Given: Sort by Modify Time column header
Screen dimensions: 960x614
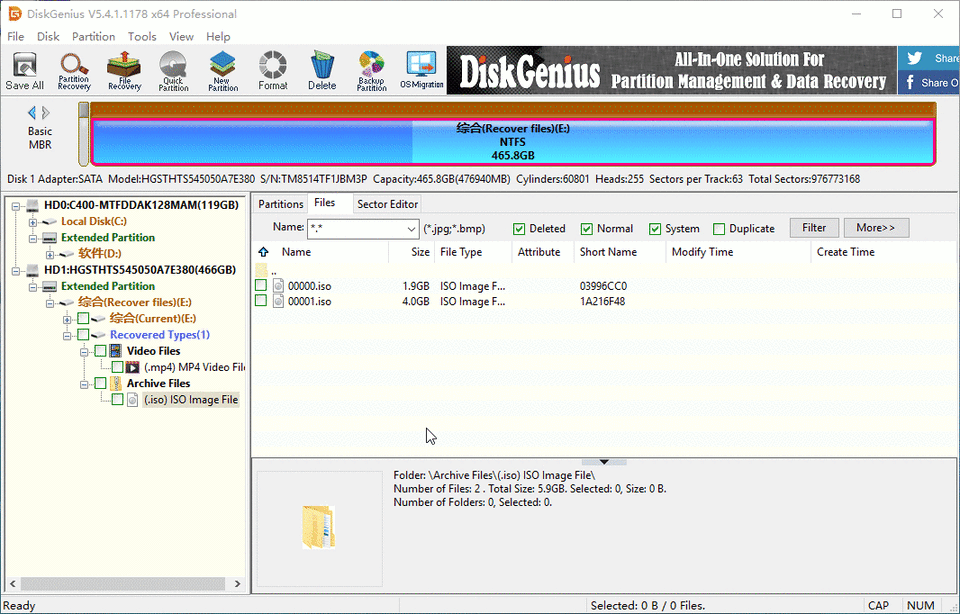Looking at the screenshot, I should 738,252.
